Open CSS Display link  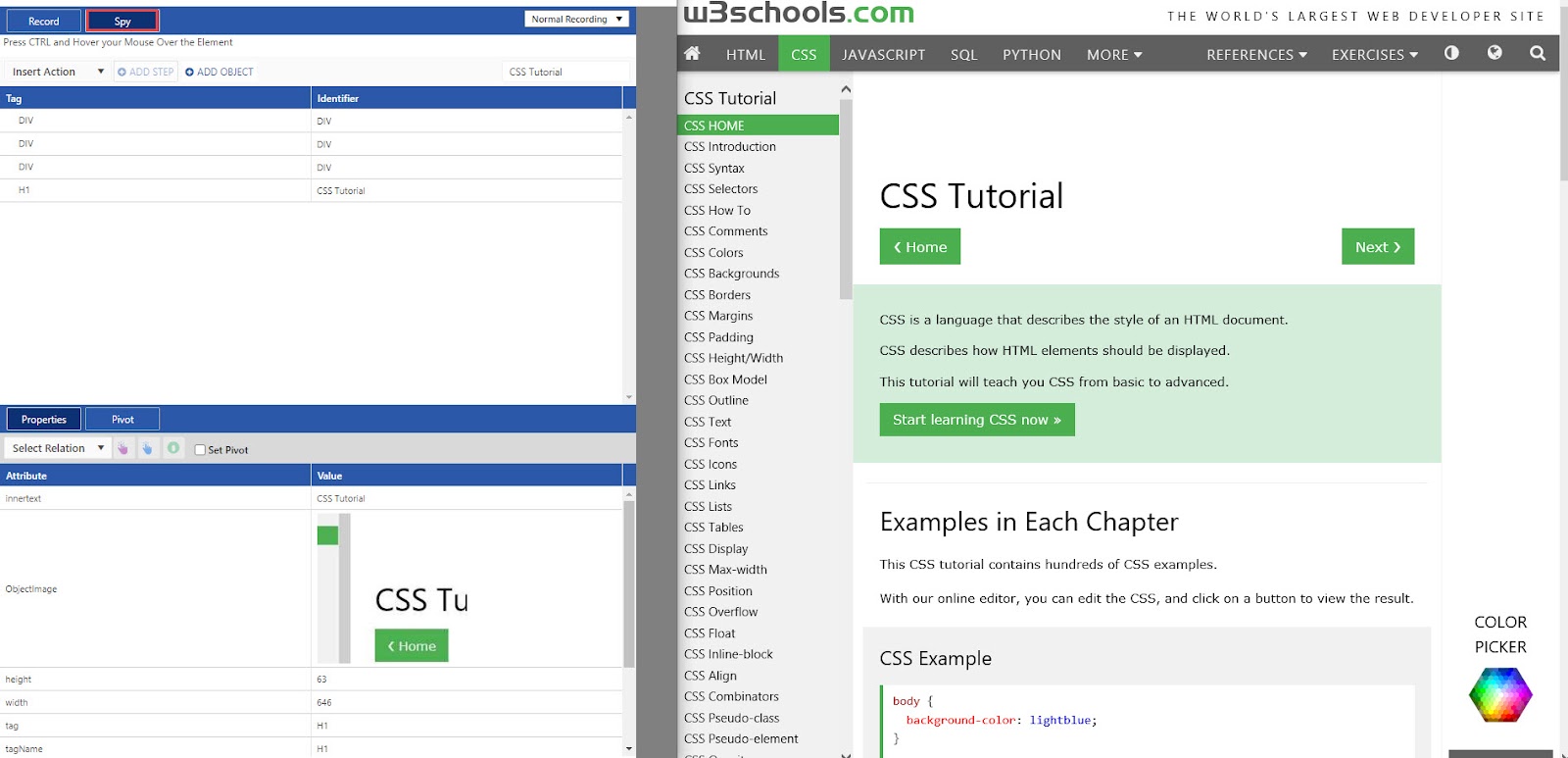[x=715, y=549]
